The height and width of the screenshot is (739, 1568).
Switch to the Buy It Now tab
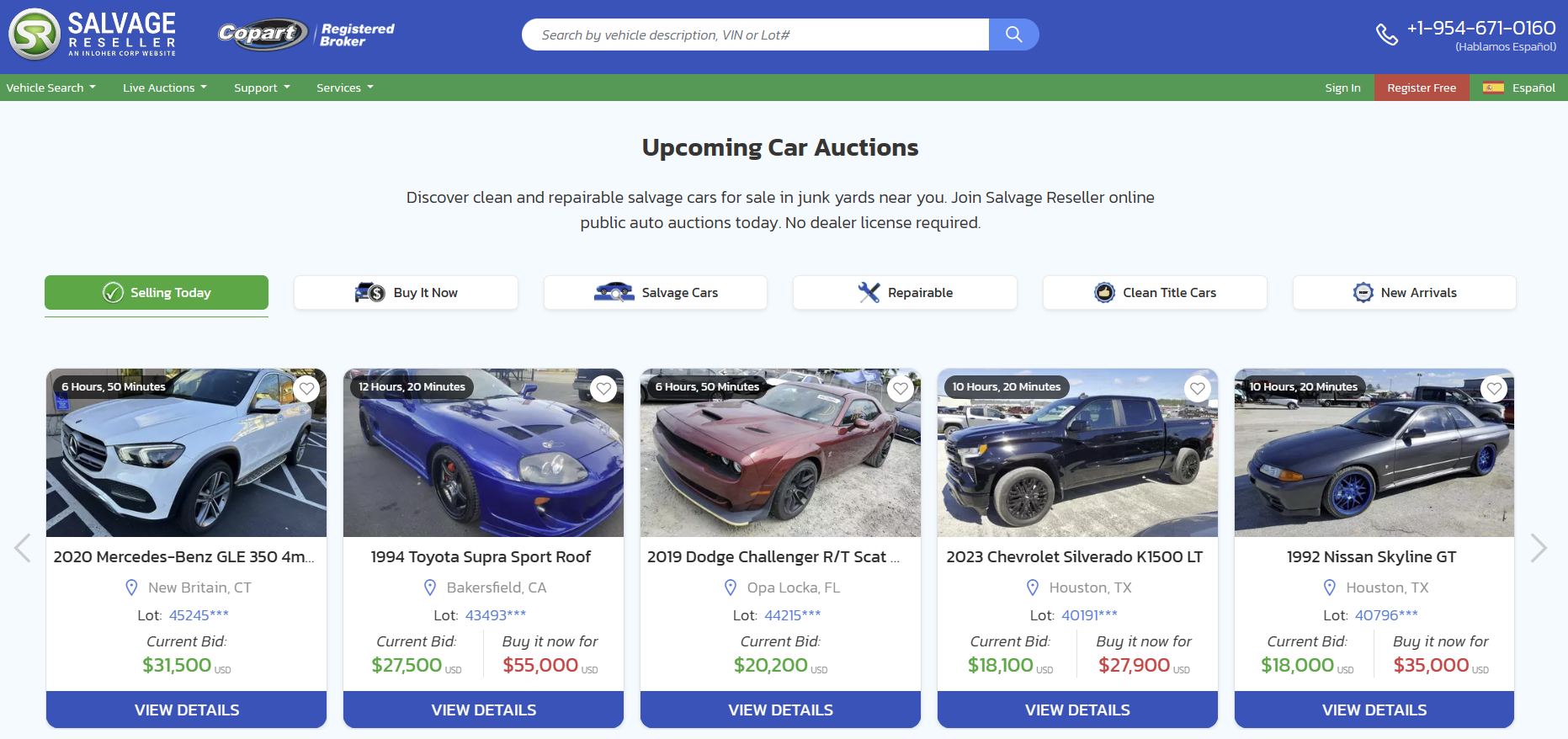(x=406, y=293)
